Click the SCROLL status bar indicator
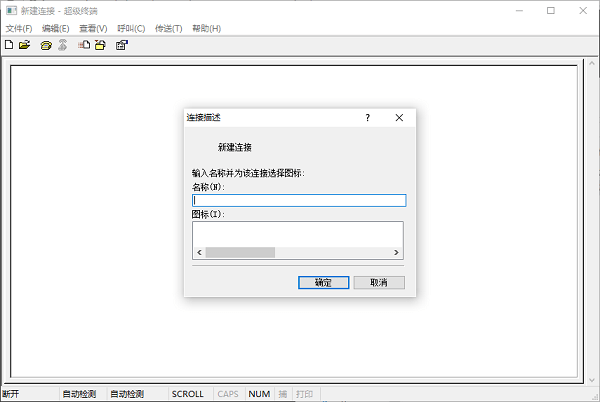Viewport: 600px width, 402px height. coord(188,394)
